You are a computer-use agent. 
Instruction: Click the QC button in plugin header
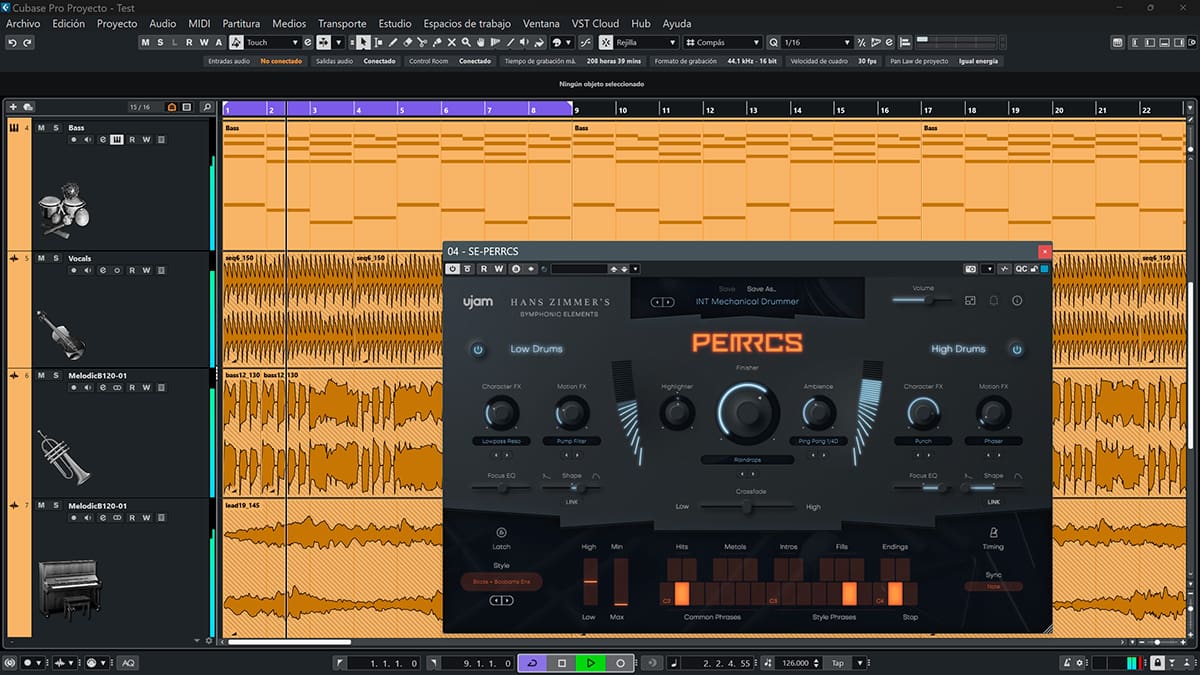tap(1021, 269)
